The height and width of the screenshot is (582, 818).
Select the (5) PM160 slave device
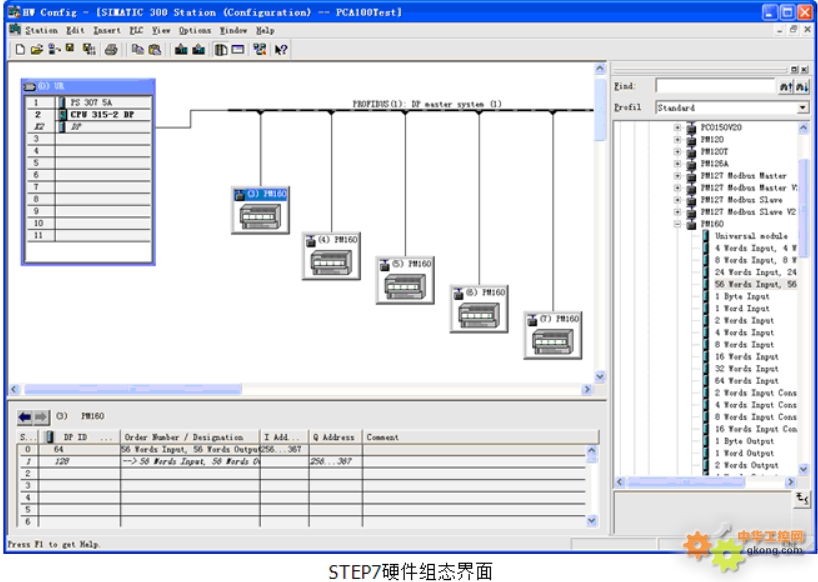[405, 281]
